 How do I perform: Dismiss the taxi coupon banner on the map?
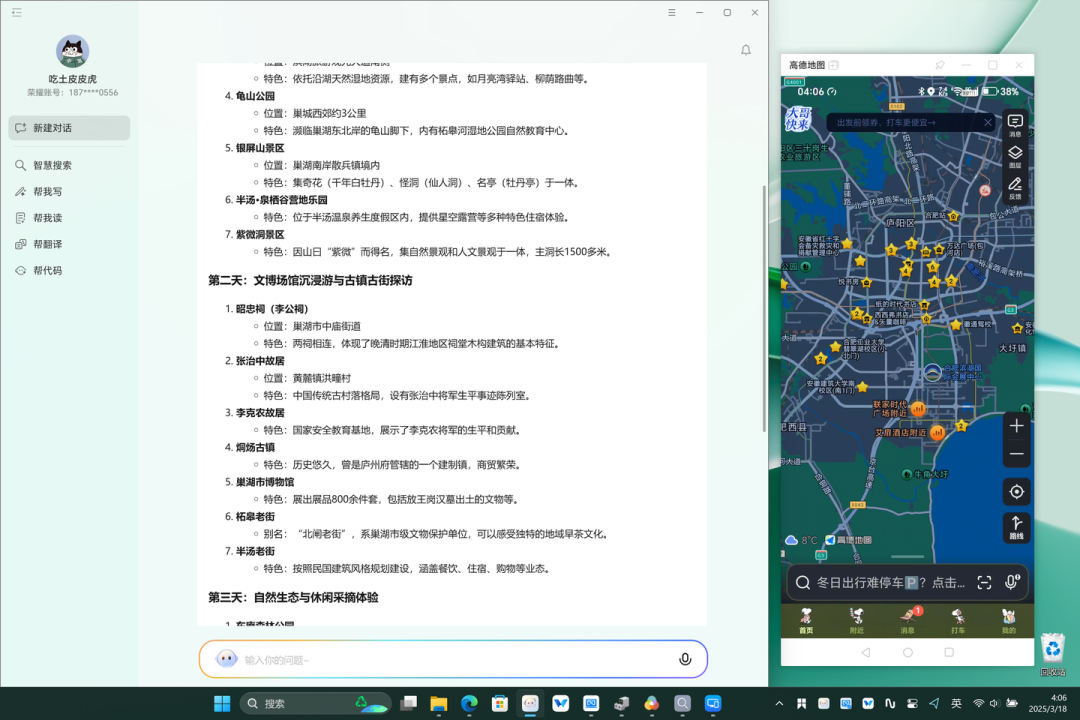point(988,123)
